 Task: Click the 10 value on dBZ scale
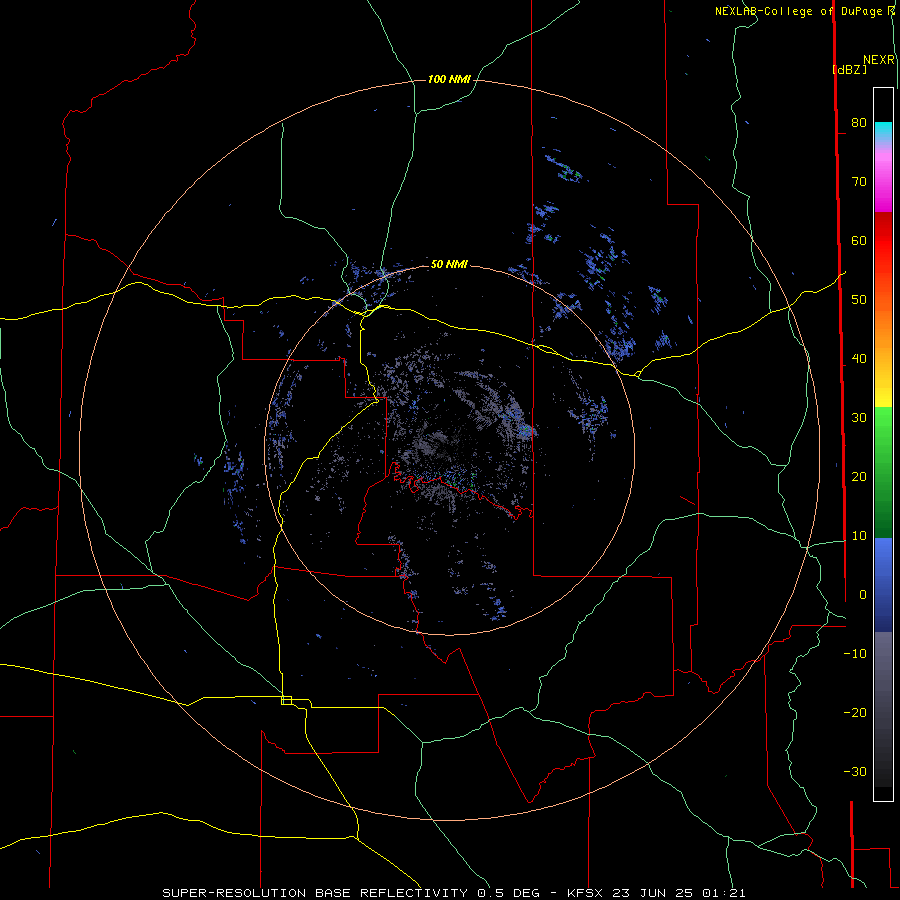pyautogui.click(x=859, y=536)
